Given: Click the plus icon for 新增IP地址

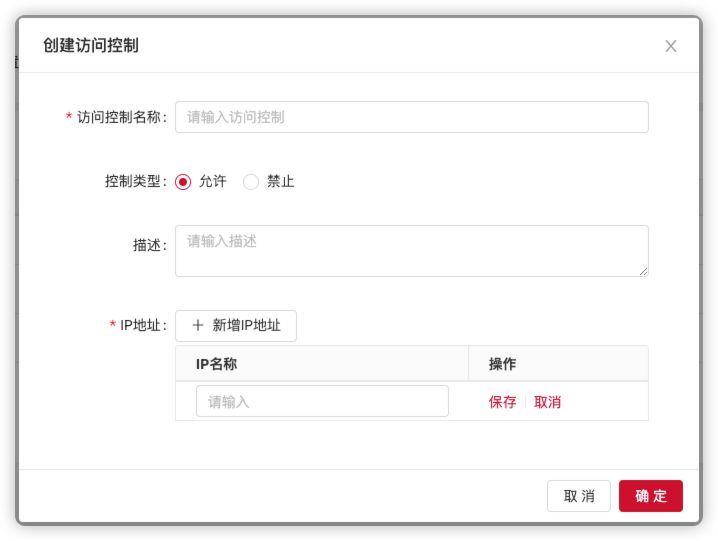Looking at the screenshot, I should tap(197, 325).
